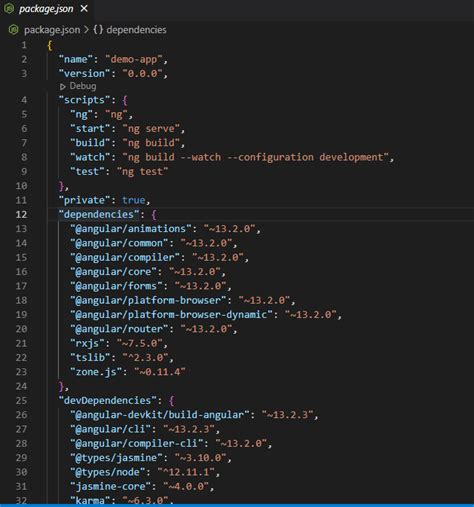The height and width of the screenshot is (507, 474).
Task: Click the "private" key
Action: pyautogui.click(x=84, y=200)
